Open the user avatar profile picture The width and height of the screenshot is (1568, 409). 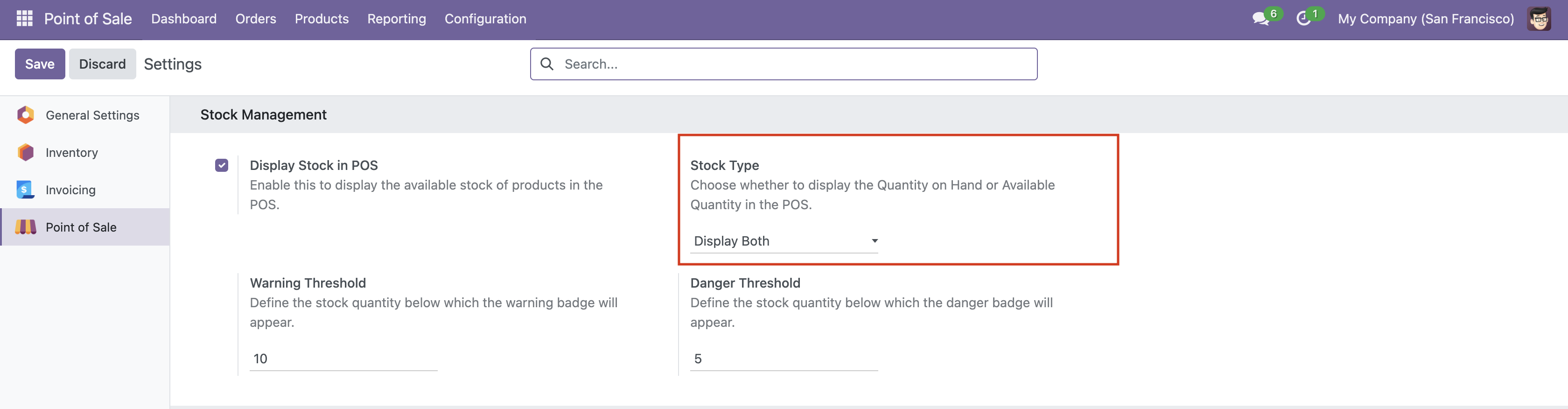coord(1540,19)
